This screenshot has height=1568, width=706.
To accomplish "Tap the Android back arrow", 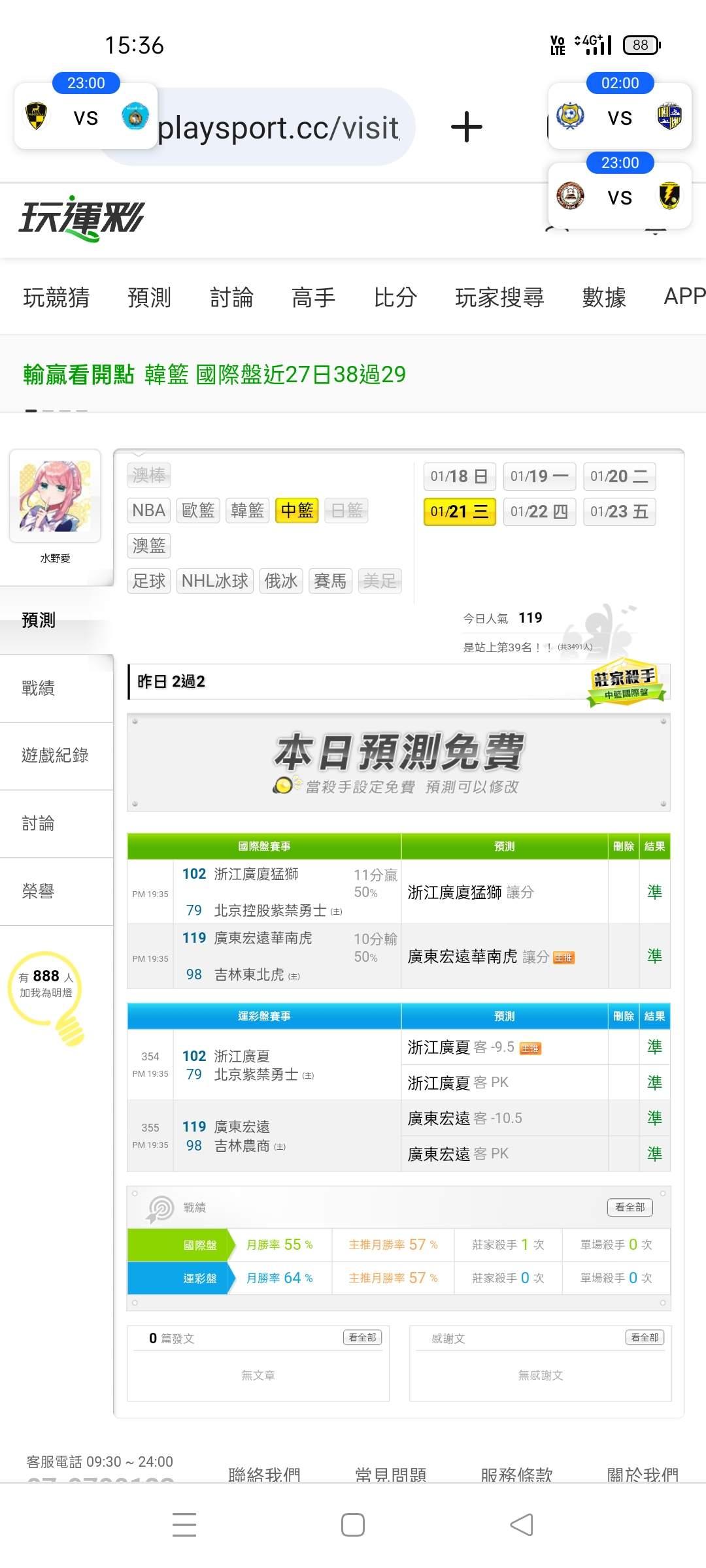I will click(x=522, y=1525).
